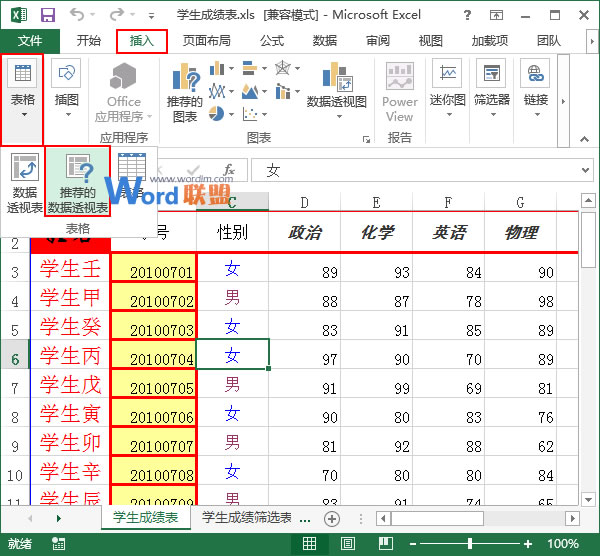Click zoom out minus button
Image resolution: width=600 pixels, height=556 pixels.
point(412,544)
